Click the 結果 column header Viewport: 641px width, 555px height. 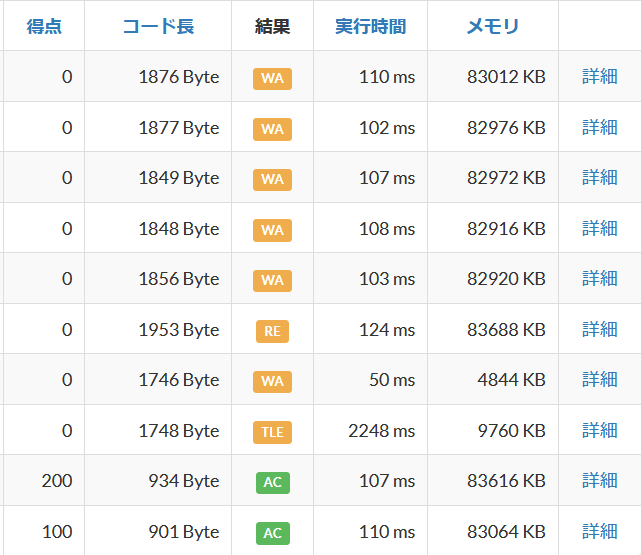click(x=272, y=27)
